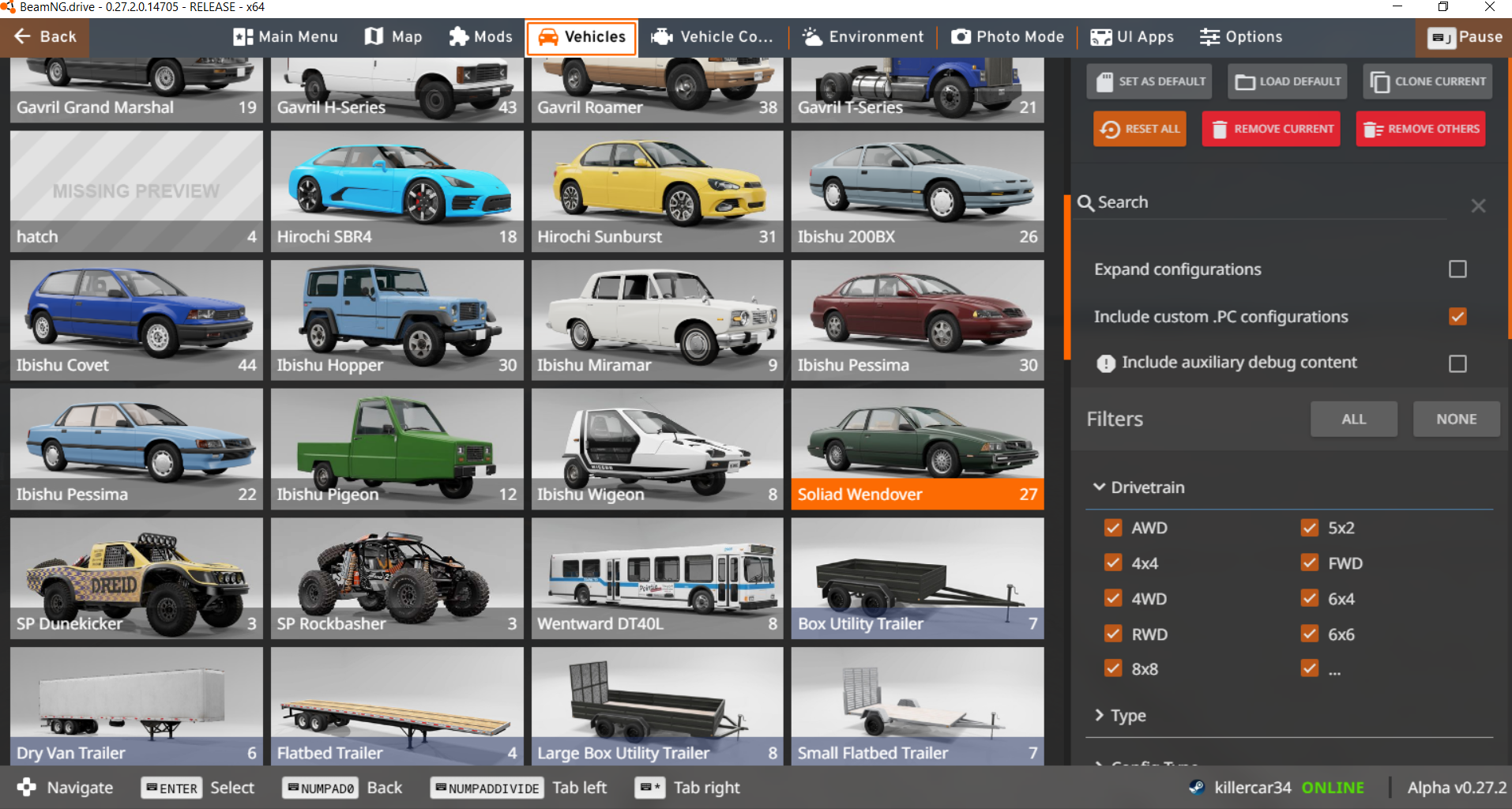Select the Flatbed Trailer tile
The width and height of the screenshot is (1512, 809).
397,706
